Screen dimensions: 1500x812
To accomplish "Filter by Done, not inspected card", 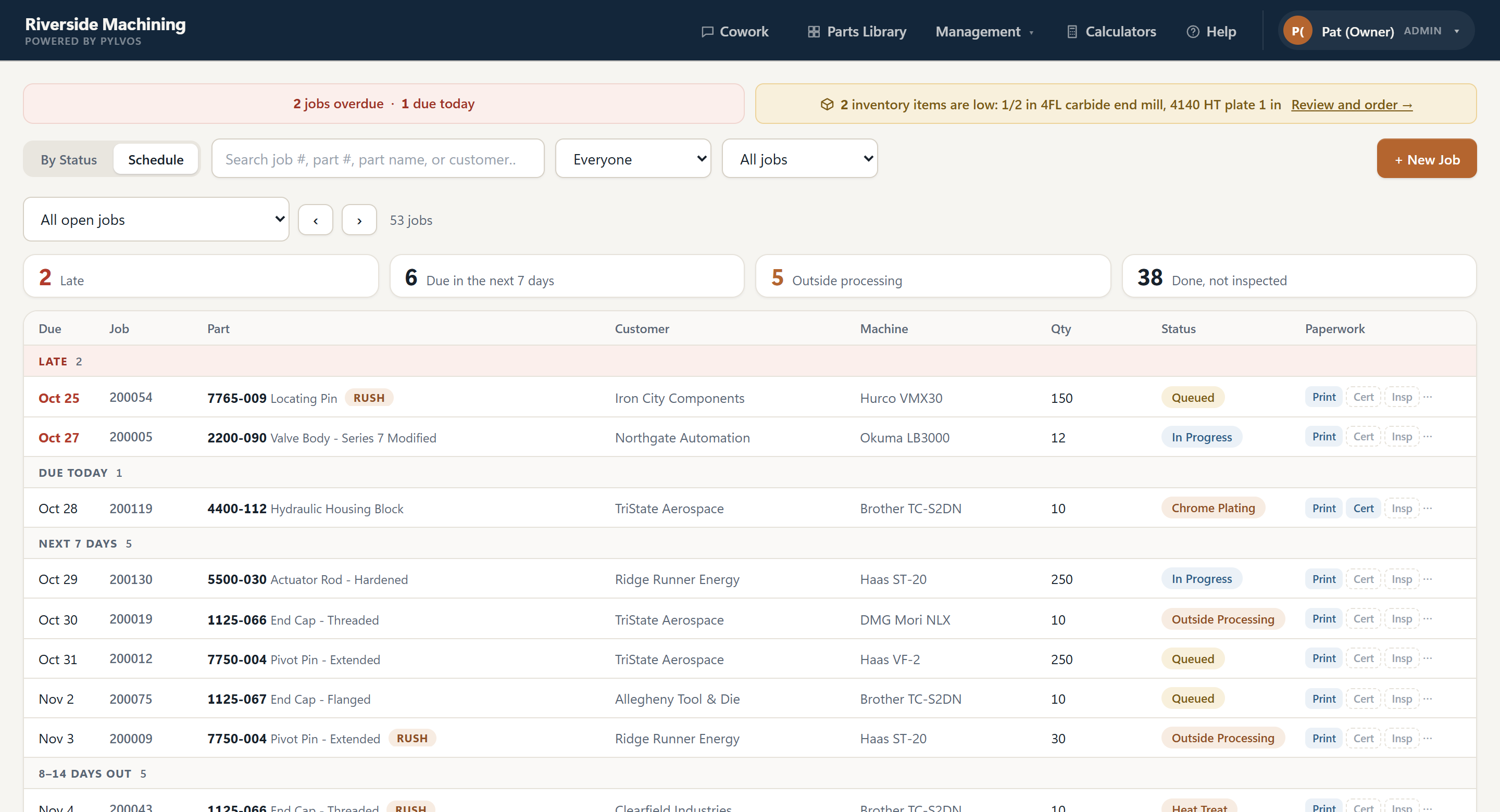I will pyautogui.click(x=1299, y=276).
